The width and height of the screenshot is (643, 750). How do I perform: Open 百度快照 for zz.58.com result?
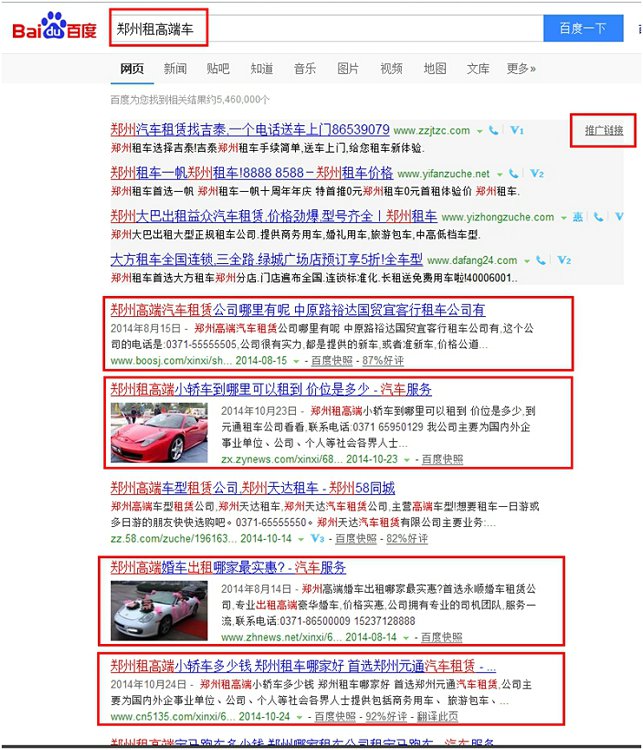coord(355,539)
